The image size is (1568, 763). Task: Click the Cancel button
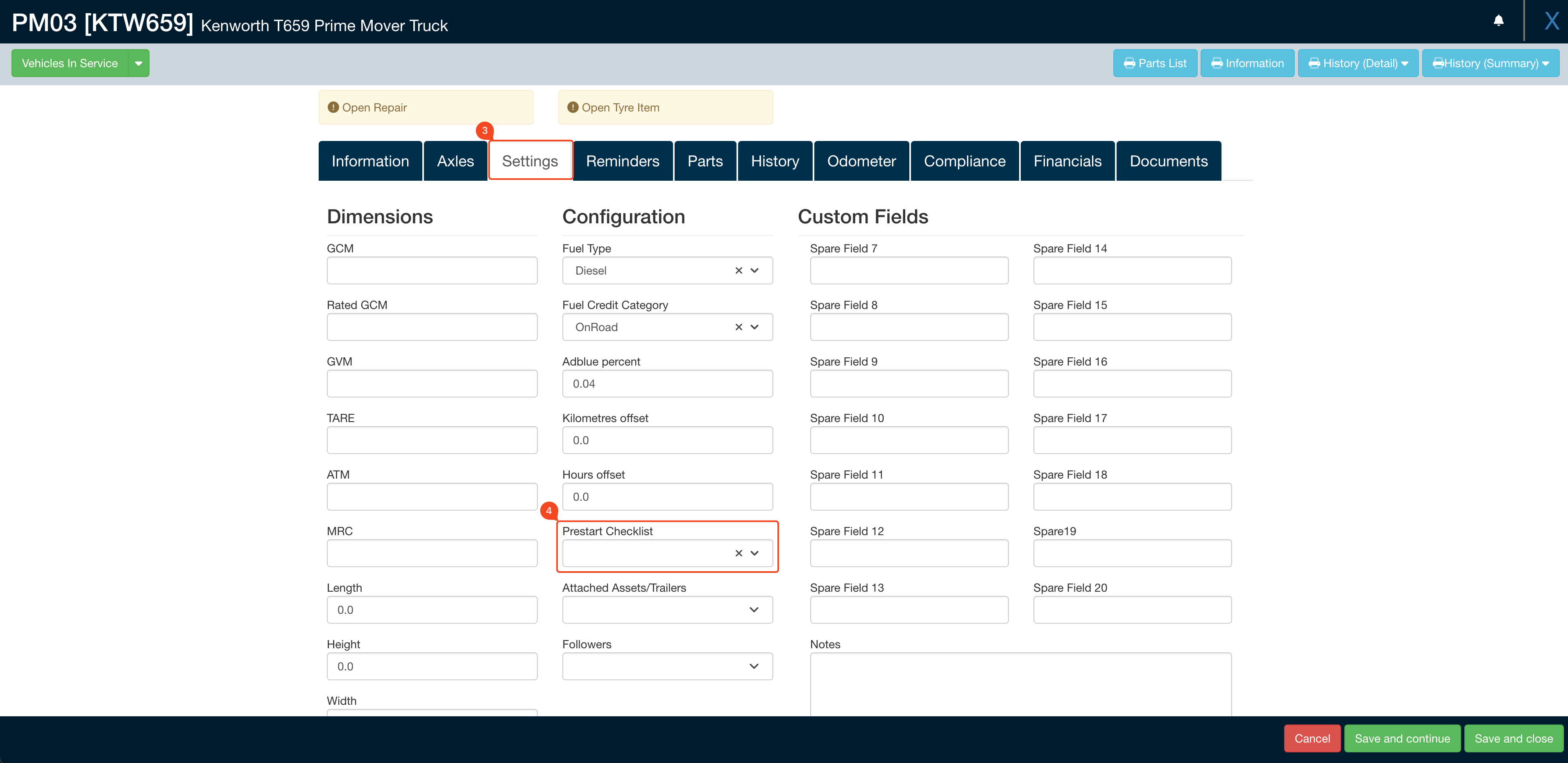1312,738
